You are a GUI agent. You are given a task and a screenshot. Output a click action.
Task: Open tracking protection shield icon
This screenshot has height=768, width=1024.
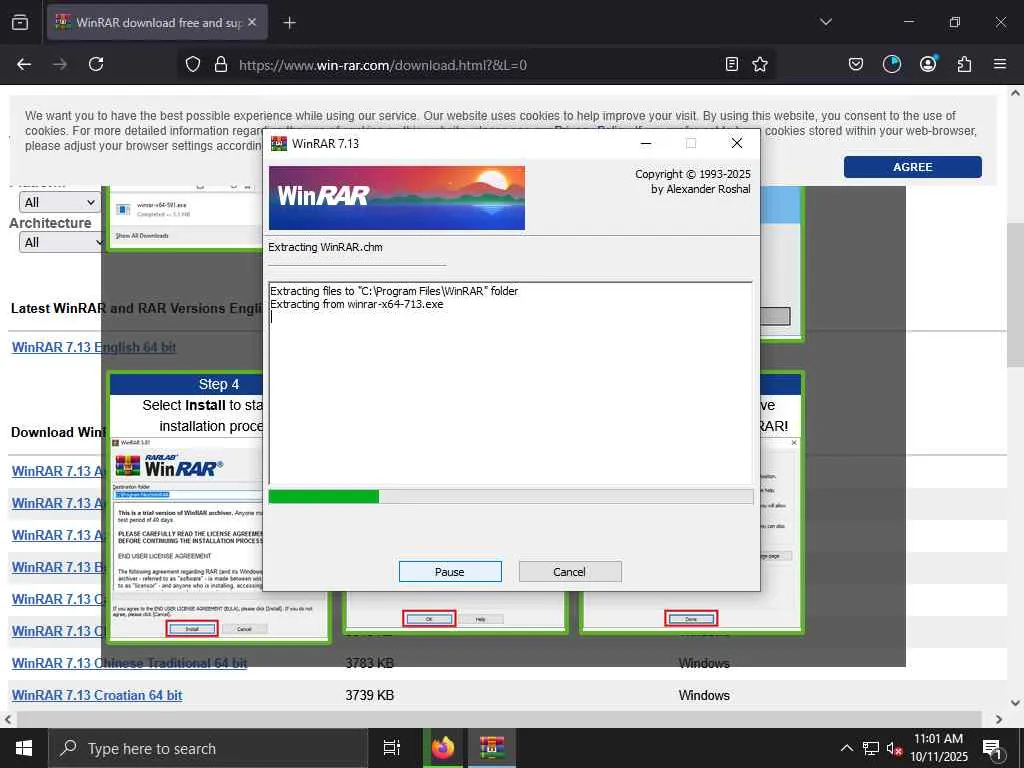click(x=193, y=65)
